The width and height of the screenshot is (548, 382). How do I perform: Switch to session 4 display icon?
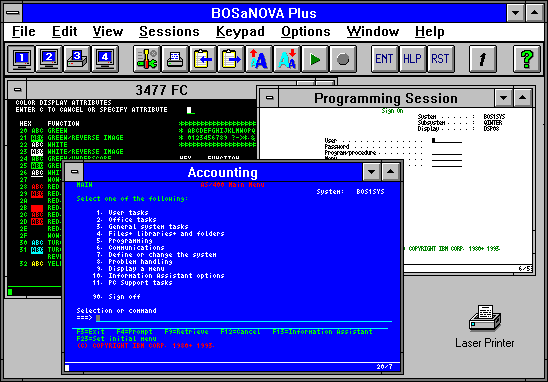pyautogui.click(x=105, y=59)
